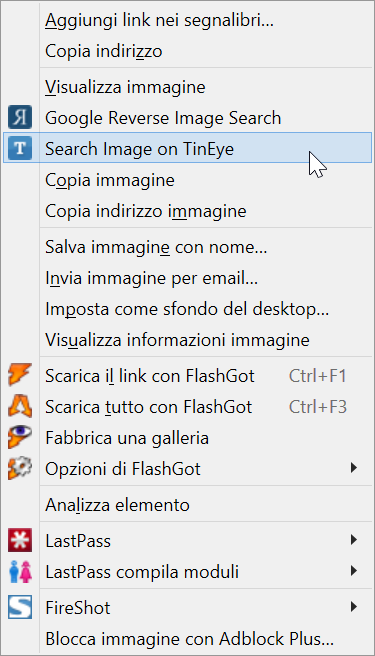The height and width of the screenshot is (656, 375).
Task: Select 'Google Reverse Image Search' entry
Action: (x=187, y=118)
